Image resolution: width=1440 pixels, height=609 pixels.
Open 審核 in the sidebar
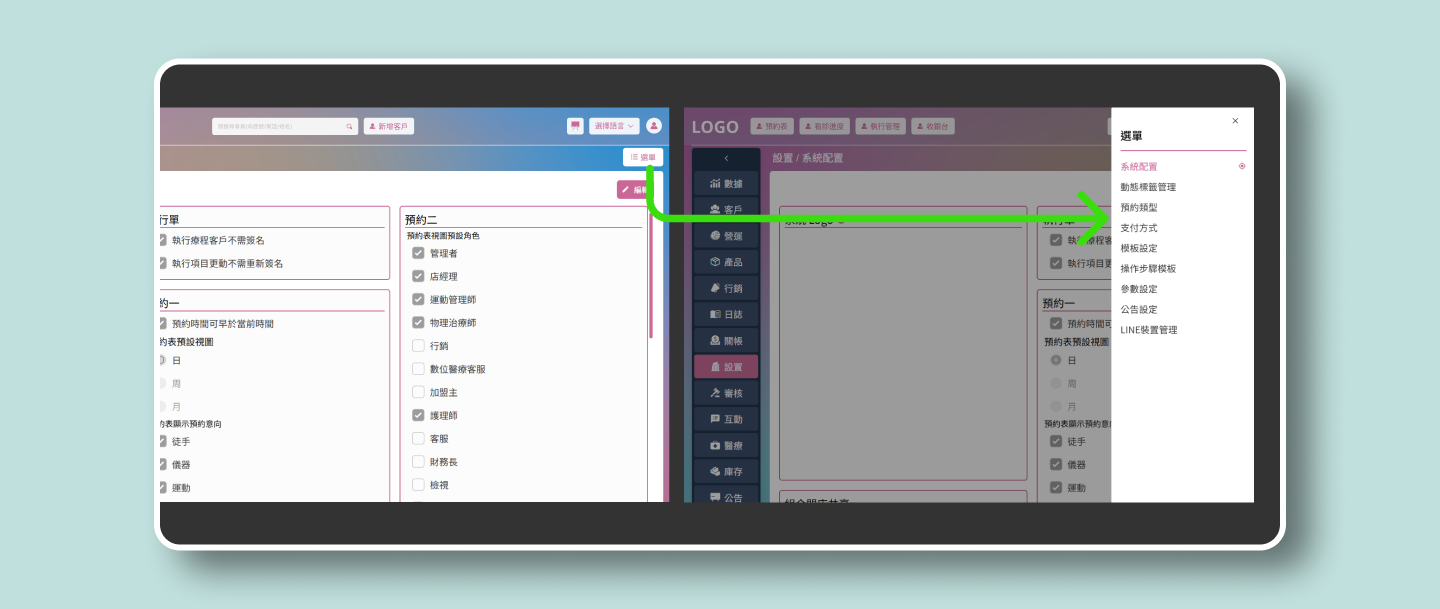tap(726, 393)
